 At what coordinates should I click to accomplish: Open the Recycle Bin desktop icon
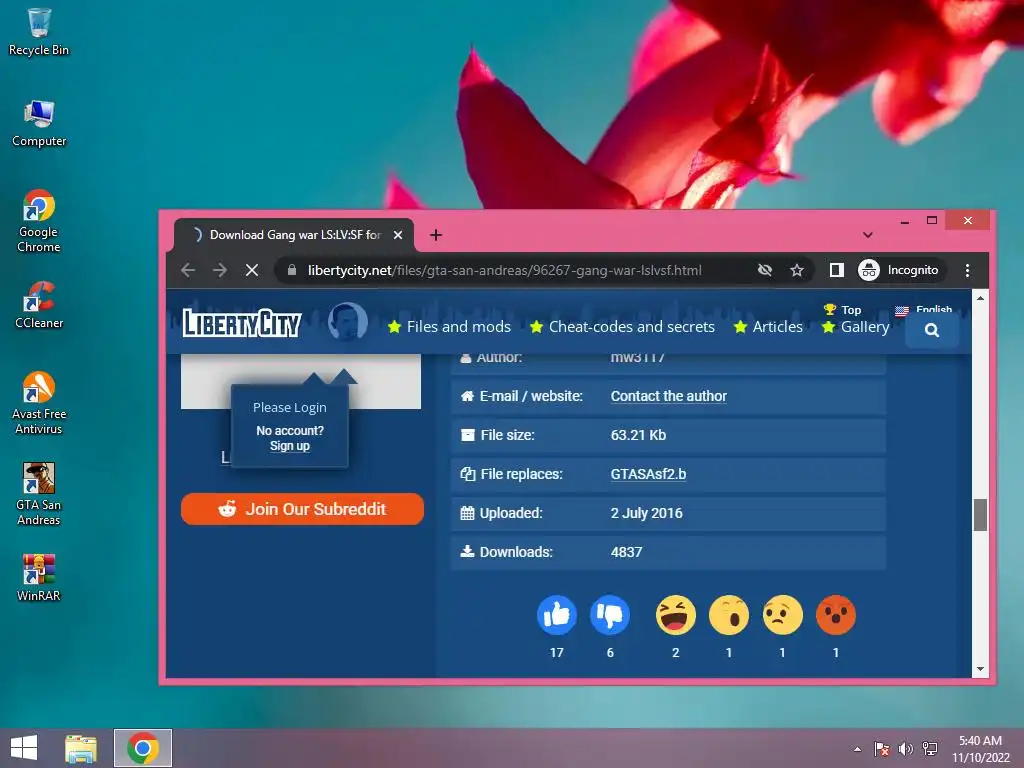pos(39,32)
